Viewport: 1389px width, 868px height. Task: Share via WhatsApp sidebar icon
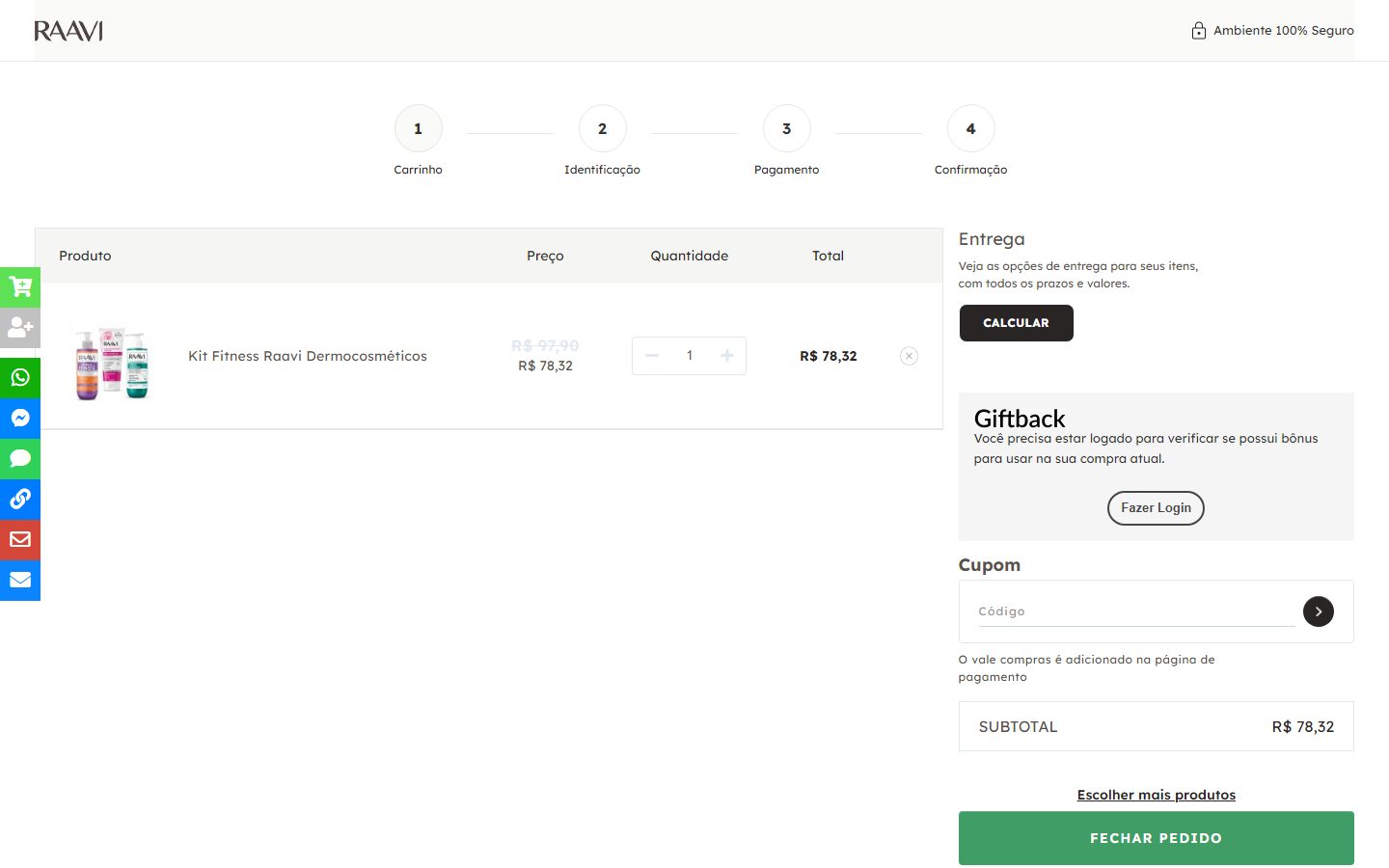pyautogui.click(x=20, y=377)
